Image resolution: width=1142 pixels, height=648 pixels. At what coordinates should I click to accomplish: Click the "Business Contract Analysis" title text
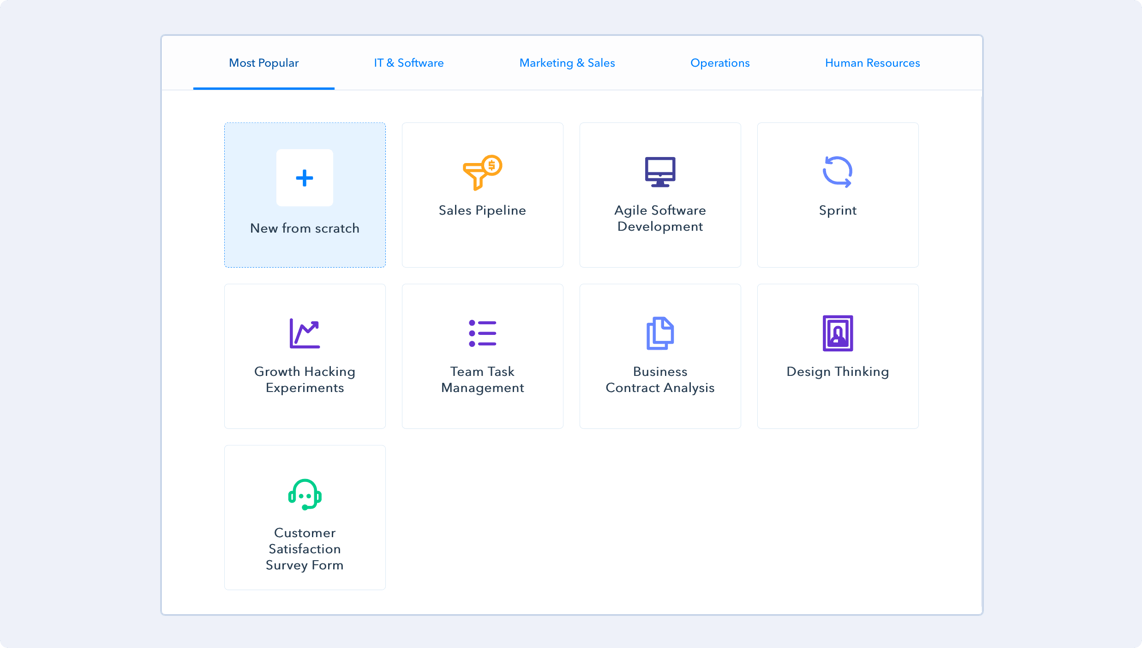click(660, 380)
